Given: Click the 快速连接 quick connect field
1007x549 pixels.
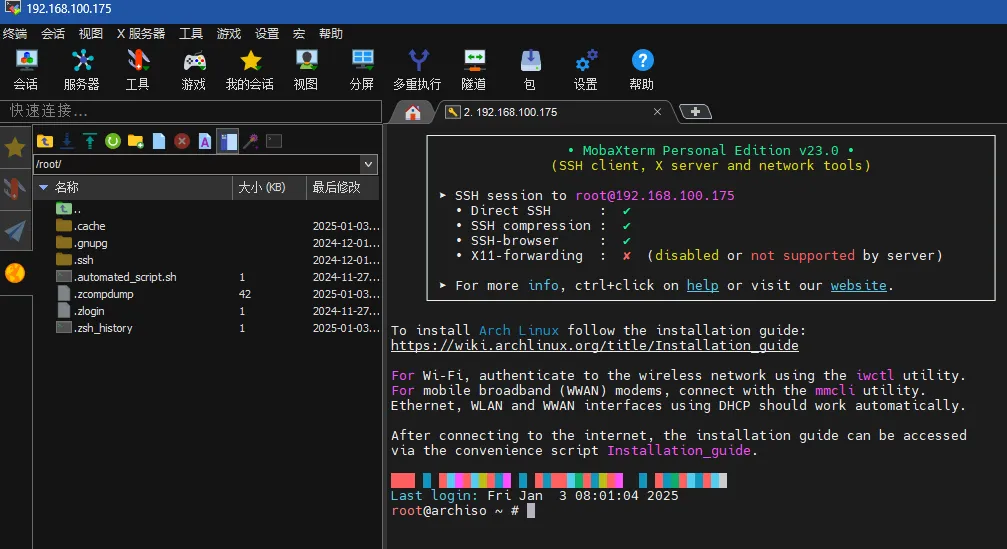Looking at the screenshot, I should point(191,111).
